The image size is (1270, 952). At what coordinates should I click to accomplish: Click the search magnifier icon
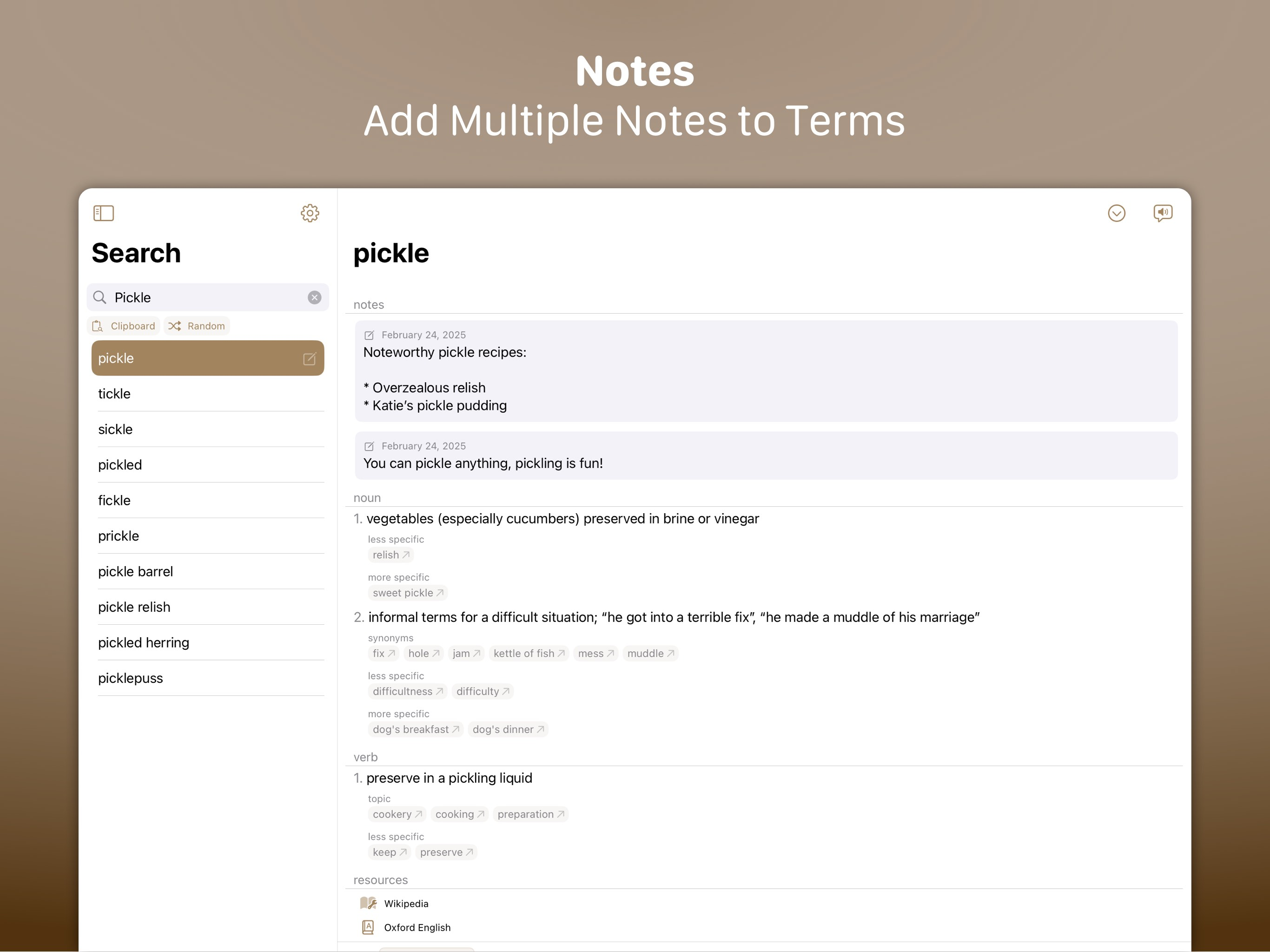[x=100, y=297]
